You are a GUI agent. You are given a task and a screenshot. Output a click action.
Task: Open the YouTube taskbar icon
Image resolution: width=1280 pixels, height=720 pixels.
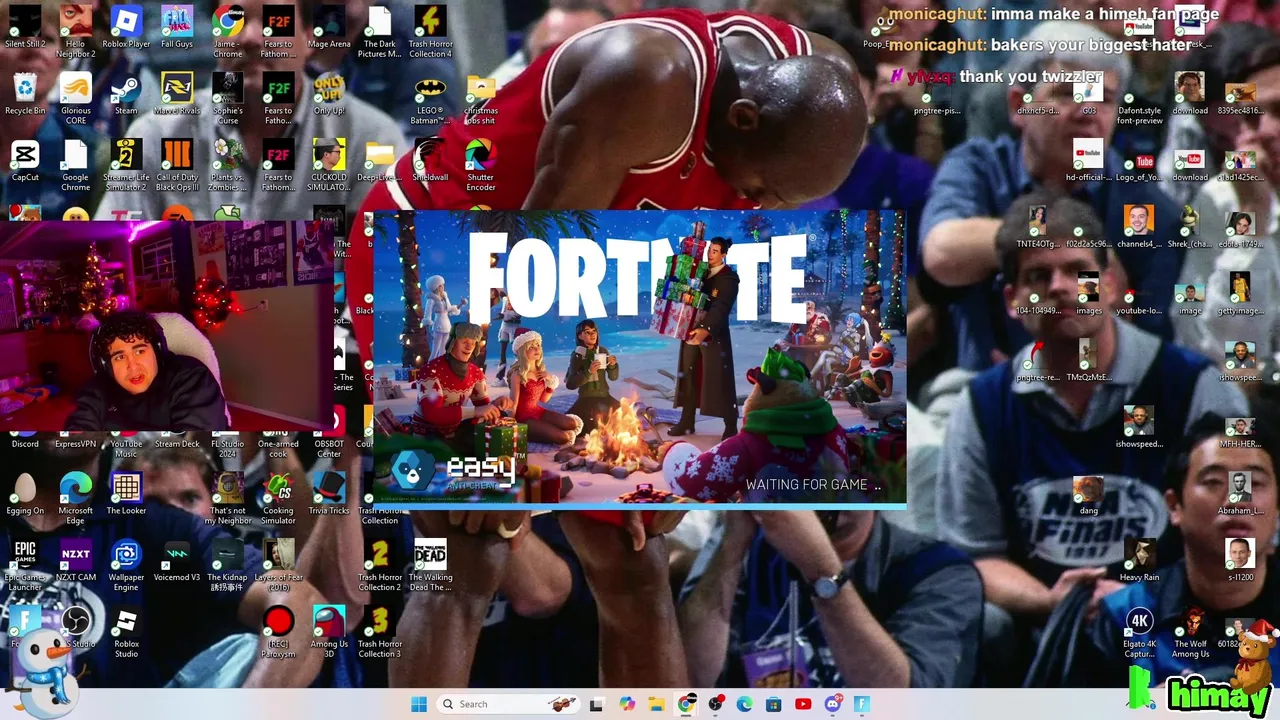(803, 704)
